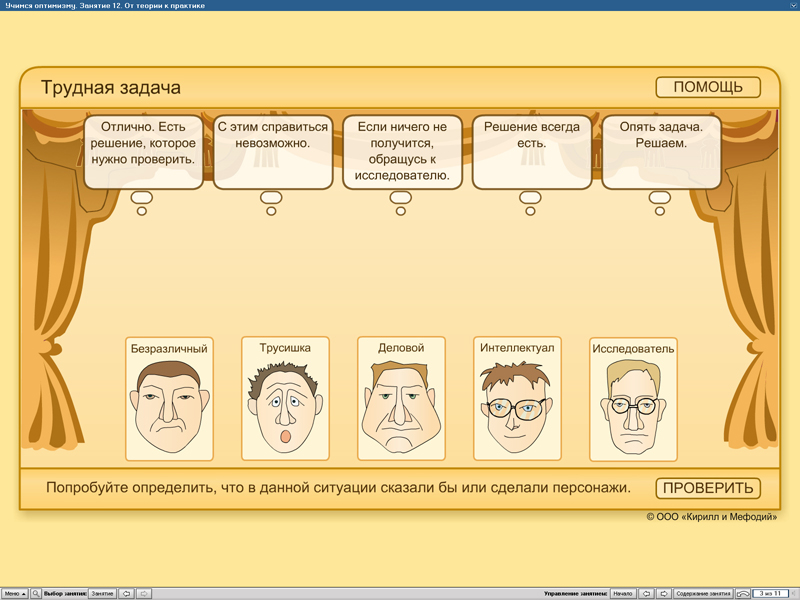Viewport: 800px width, 600px height.
Task: Pick the bubble 'С этим справиться невозможно.'
Action: [x=273, y=152]
